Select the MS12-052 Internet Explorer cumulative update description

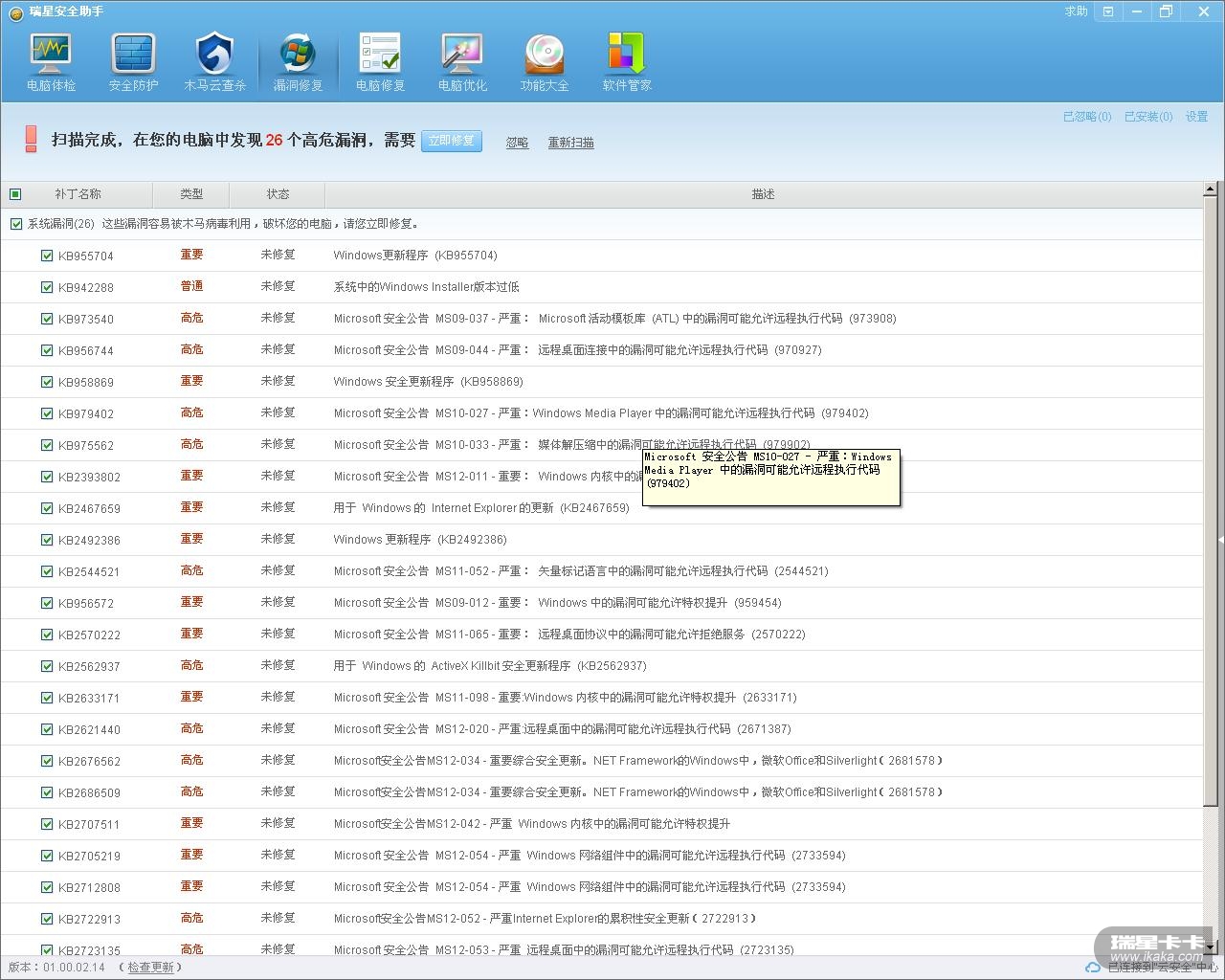[545, 919]
